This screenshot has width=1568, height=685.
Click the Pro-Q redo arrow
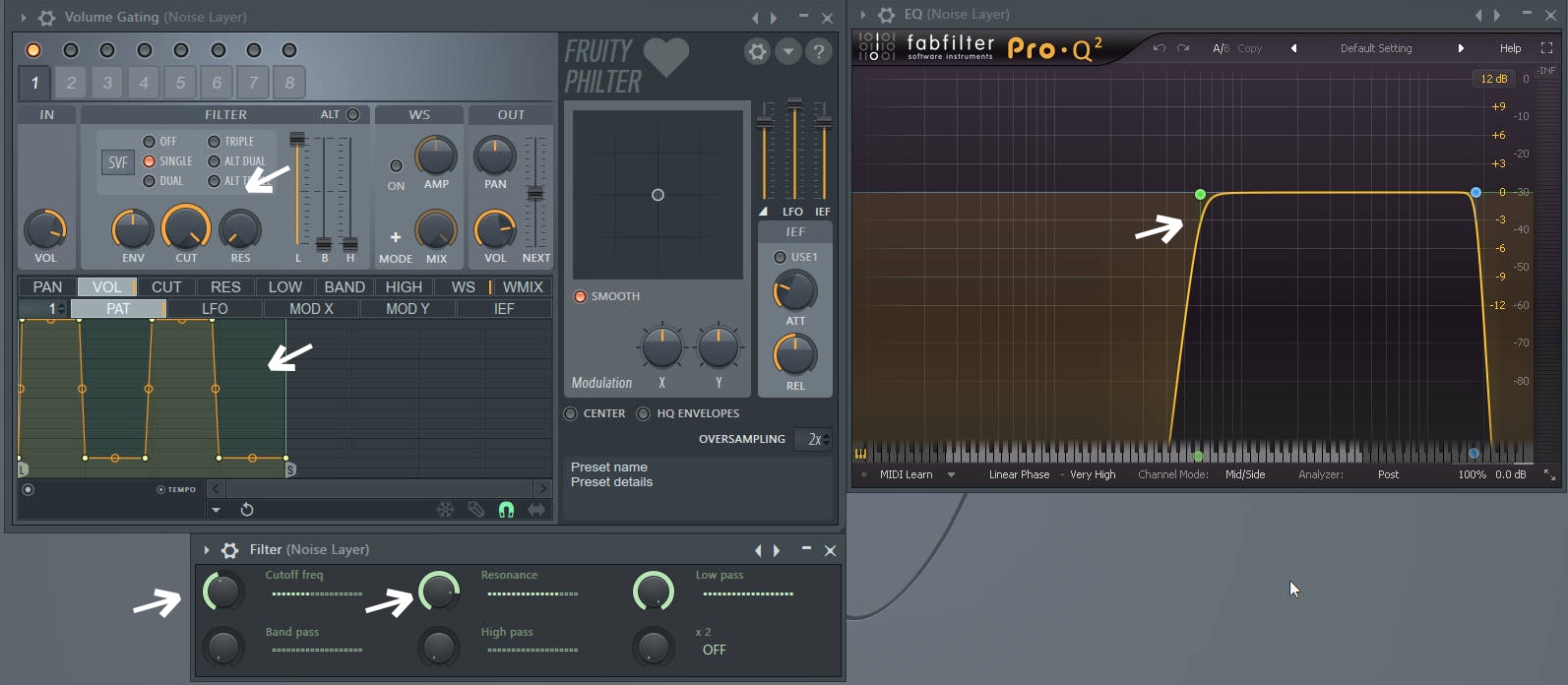tap(1183, 48)
